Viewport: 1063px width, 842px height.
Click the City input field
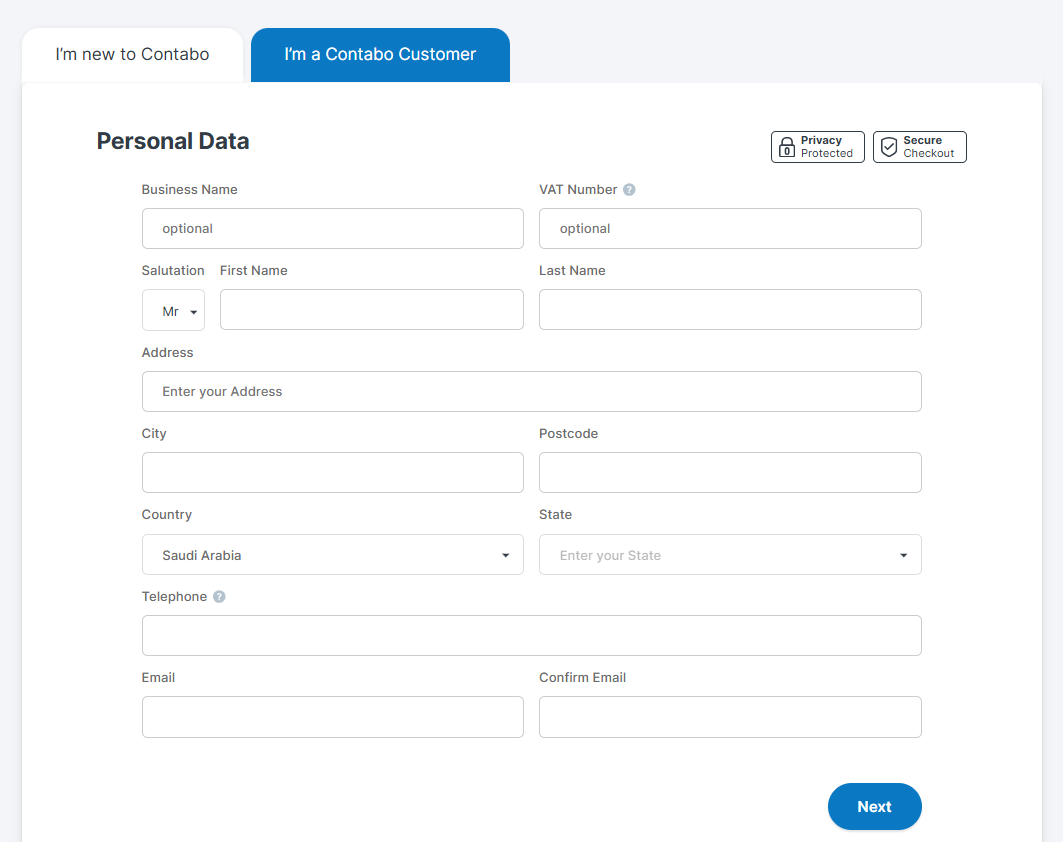point(333,473)
